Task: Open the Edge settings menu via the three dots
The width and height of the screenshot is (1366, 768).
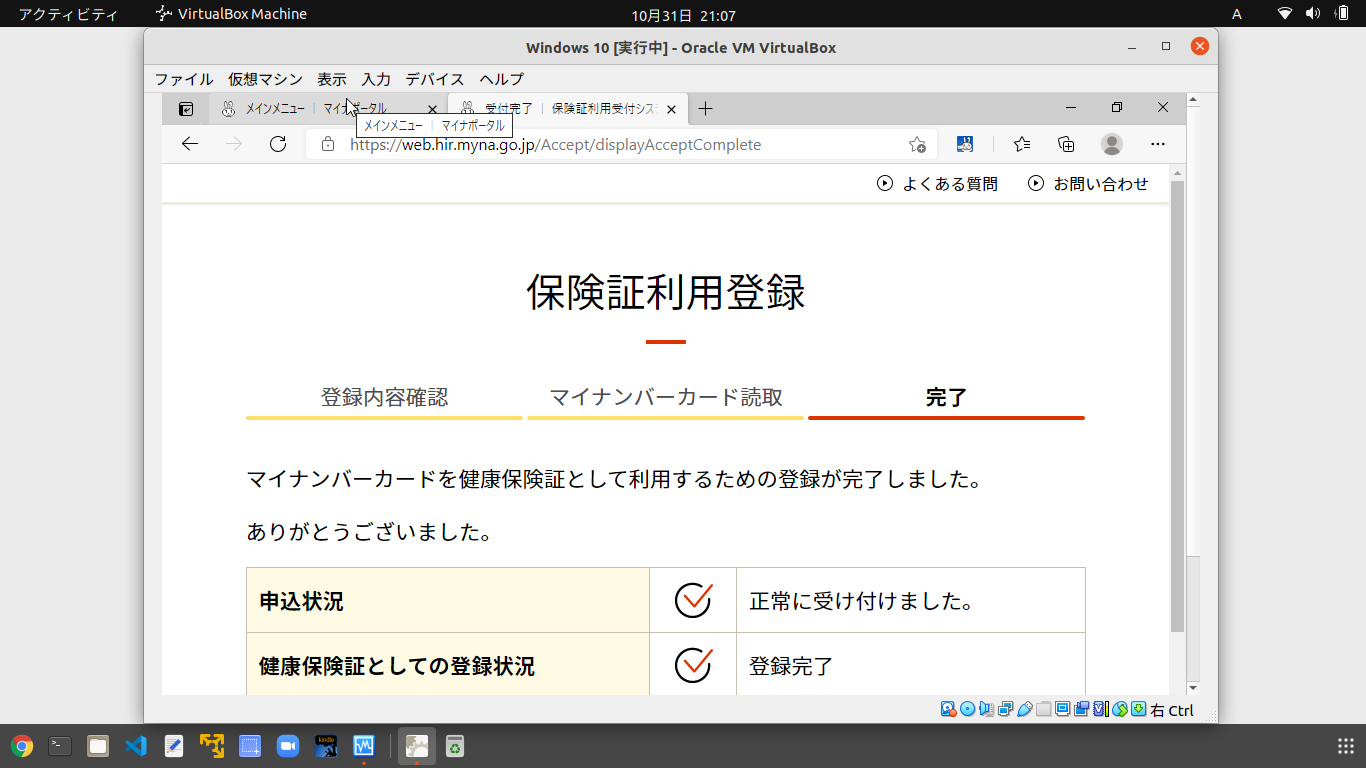Action: coord(1157,144)
